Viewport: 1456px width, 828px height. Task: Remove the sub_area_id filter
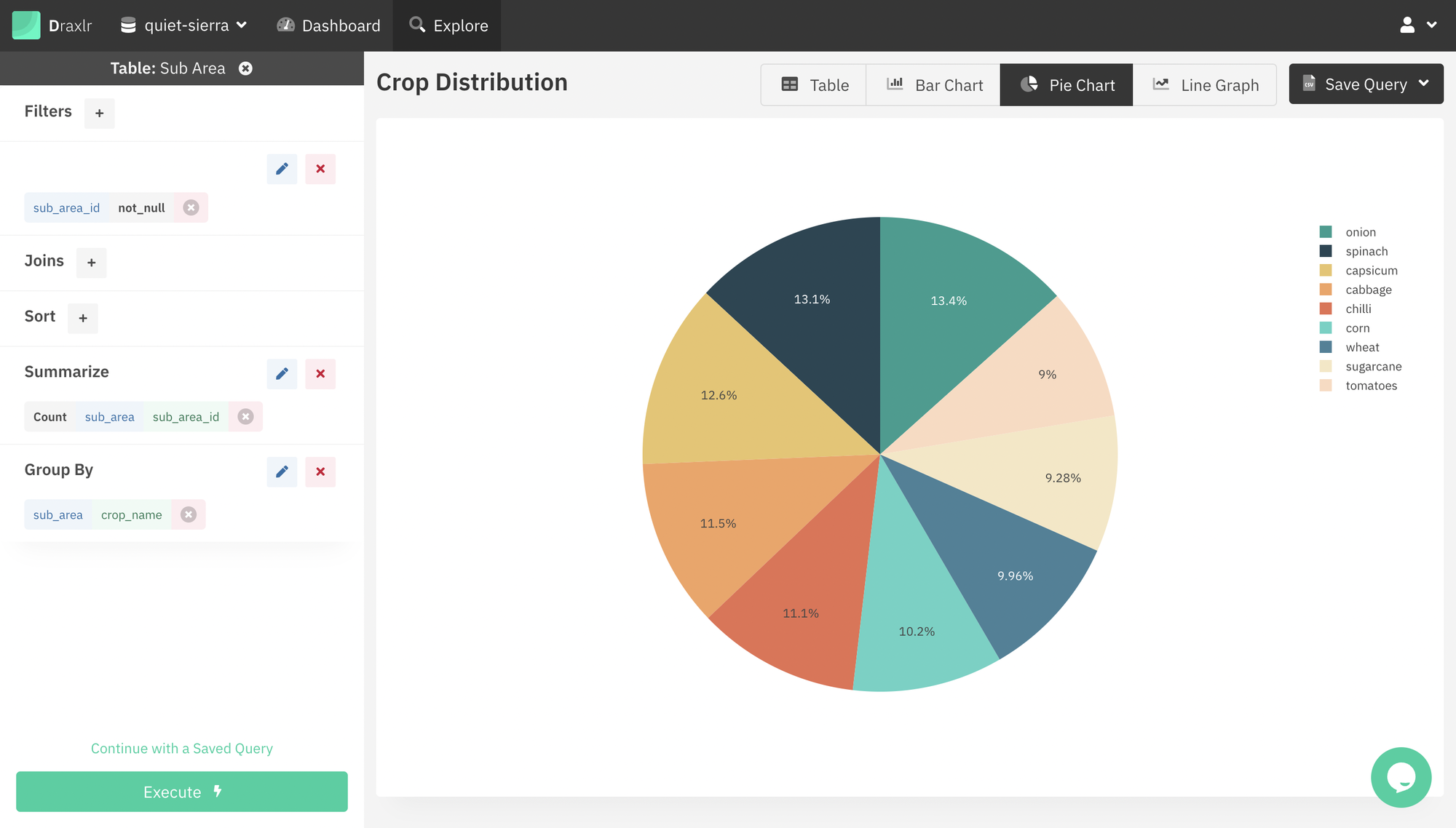[191, 208]
